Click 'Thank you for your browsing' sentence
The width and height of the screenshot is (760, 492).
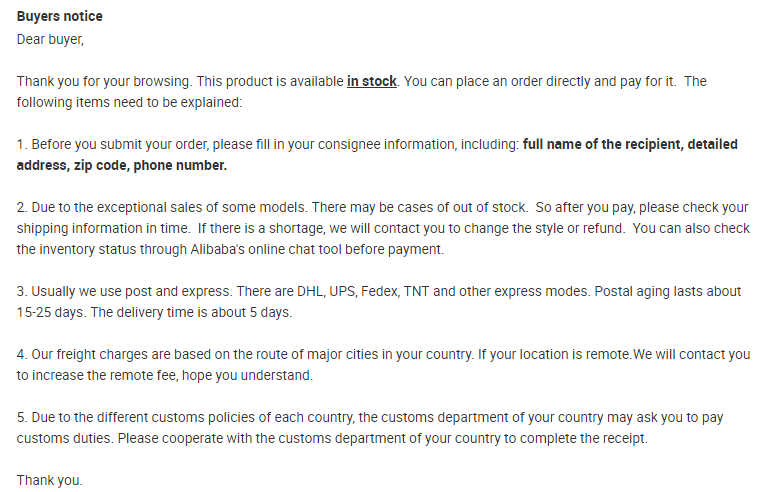click(x=104, y=81)
